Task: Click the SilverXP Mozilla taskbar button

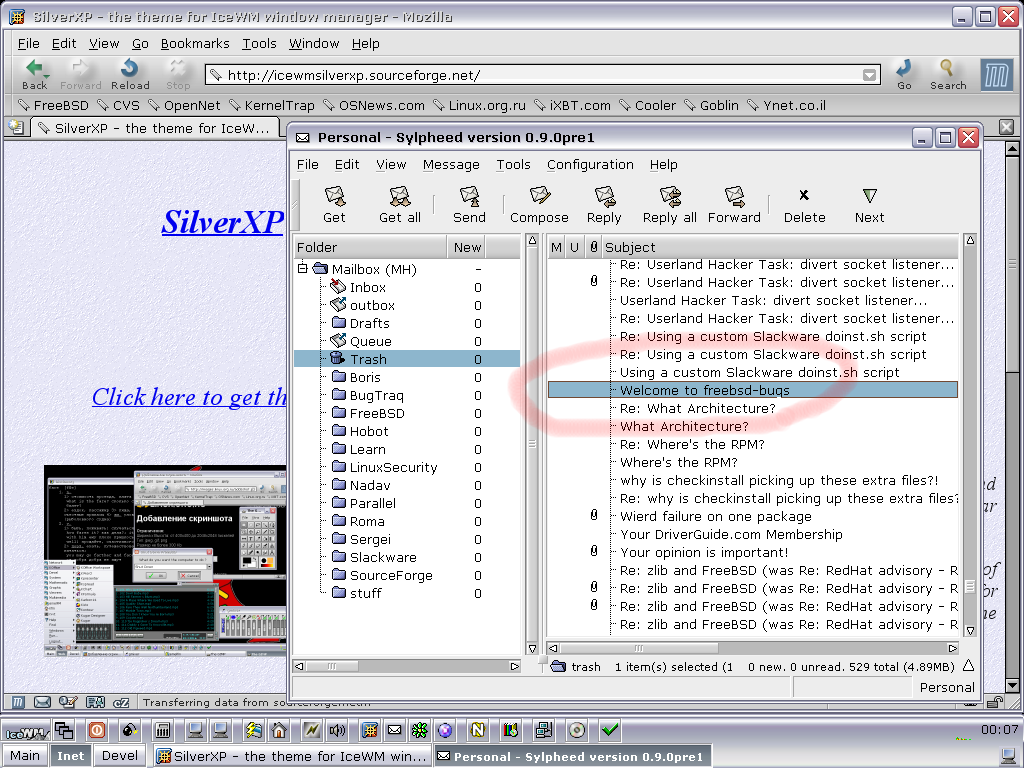Action: [x=293, y=756]
